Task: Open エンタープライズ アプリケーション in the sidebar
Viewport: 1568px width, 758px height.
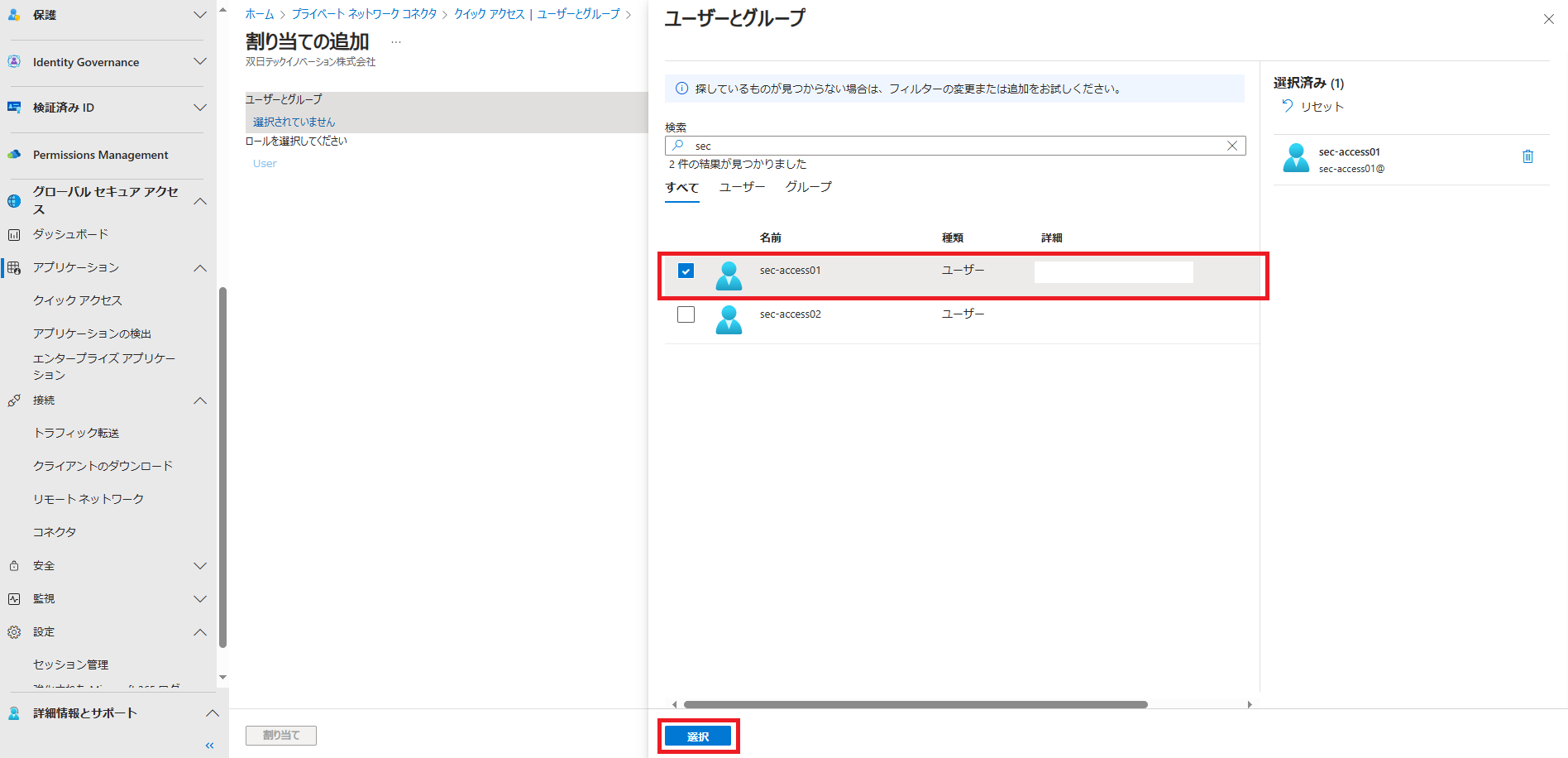Action: point(104,367)
